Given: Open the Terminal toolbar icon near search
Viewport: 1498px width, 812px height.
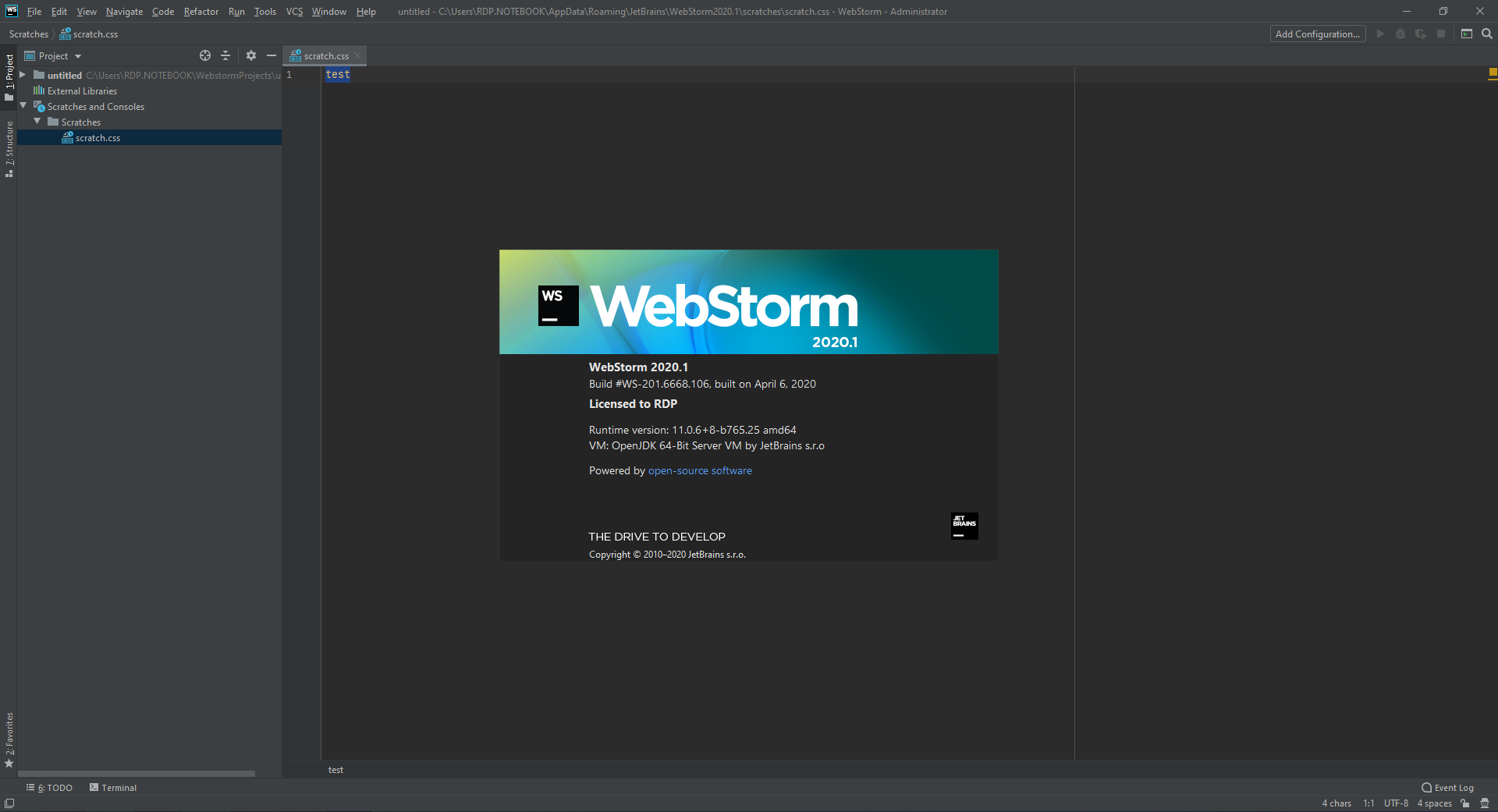Looking at the screenshot, I should pos(1467,34).
